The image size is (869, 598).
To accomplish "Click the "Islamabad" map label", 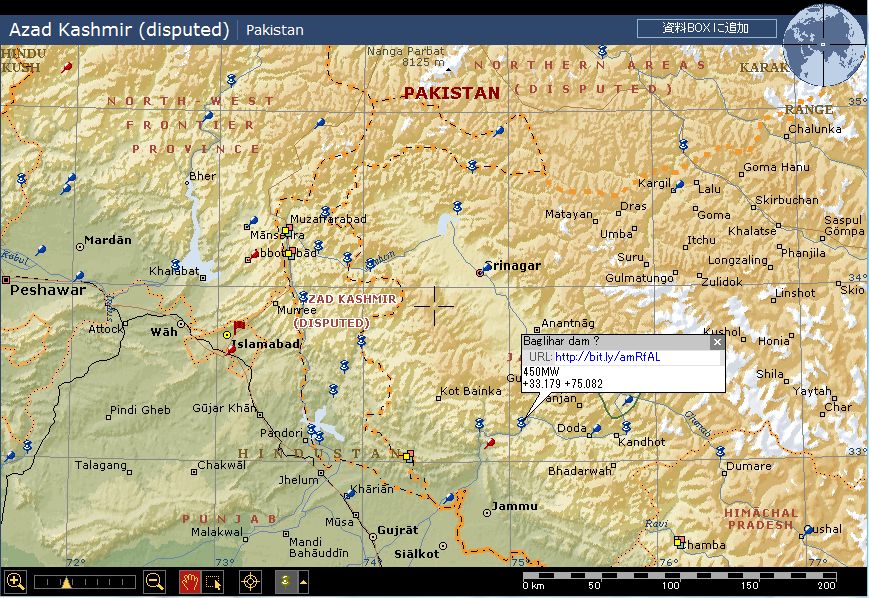I will [265, 344].
